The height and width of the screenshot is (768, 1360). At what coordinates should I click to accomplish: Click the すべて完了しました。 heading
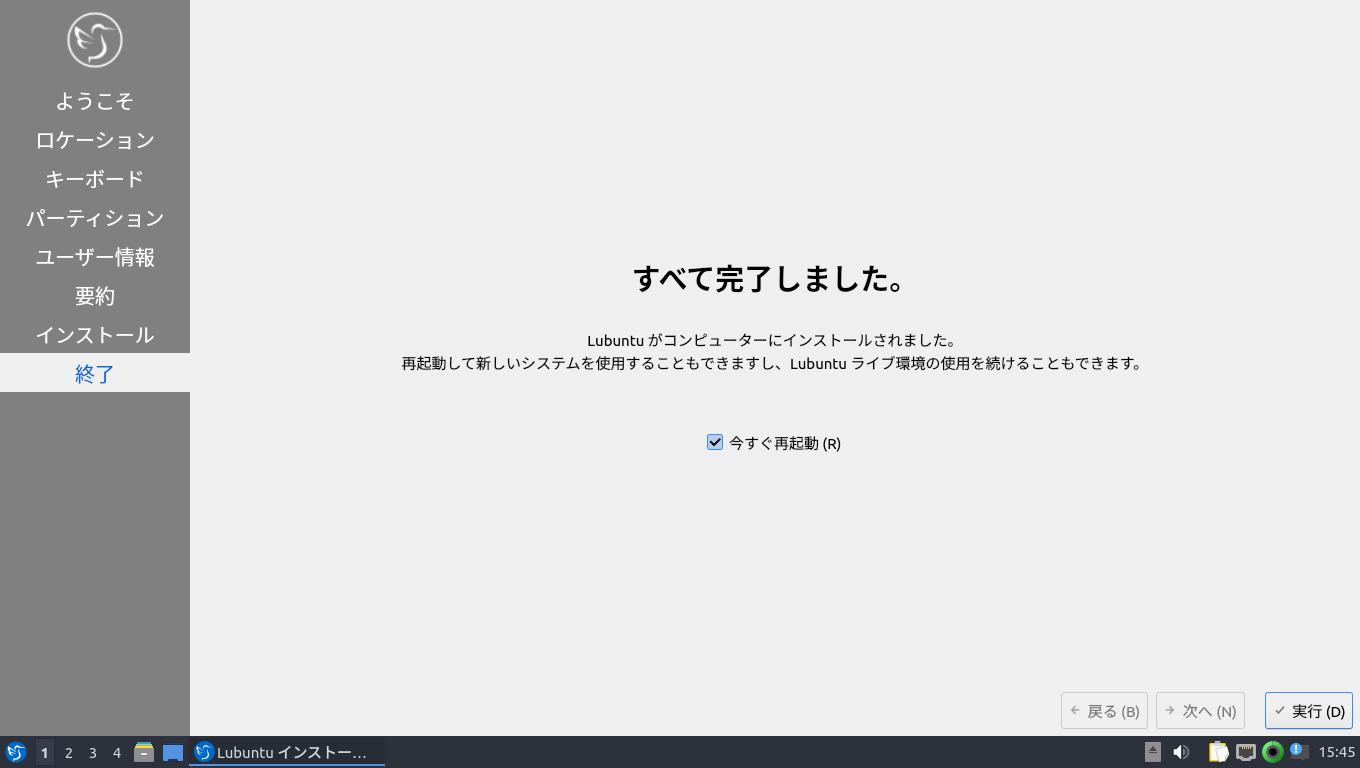pyautogui.click(x=770, y=279)
